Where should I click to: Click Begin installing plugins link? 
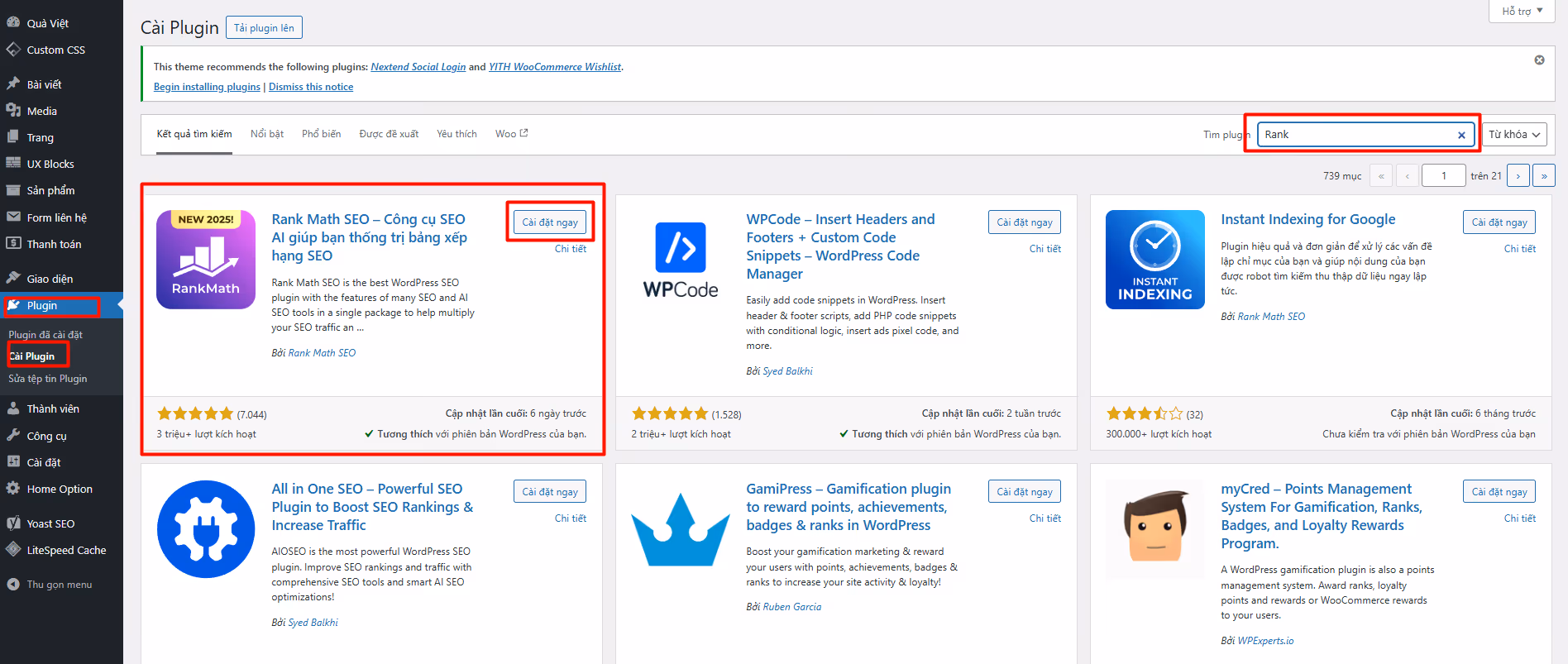[x=207, y=87]
